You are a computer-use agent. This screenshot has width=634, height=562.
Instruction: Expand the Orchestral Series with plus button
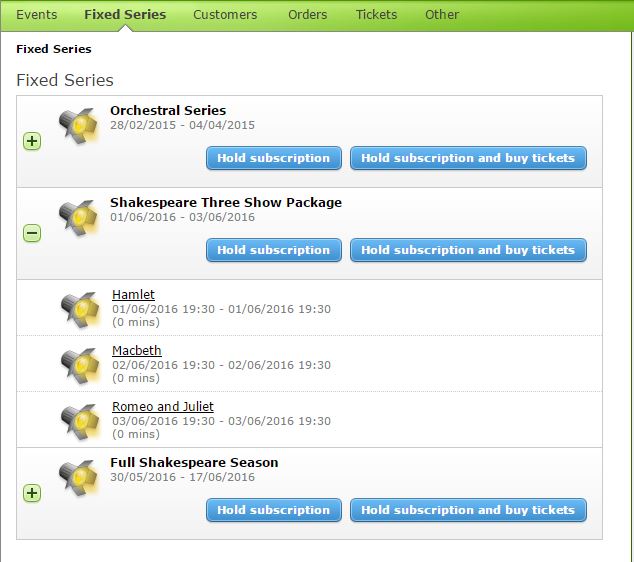pos(32,142)
